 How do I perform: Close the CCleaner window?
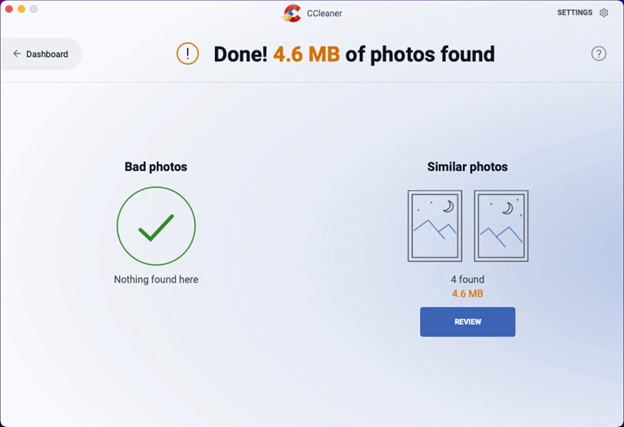click(x=8, y=9)
